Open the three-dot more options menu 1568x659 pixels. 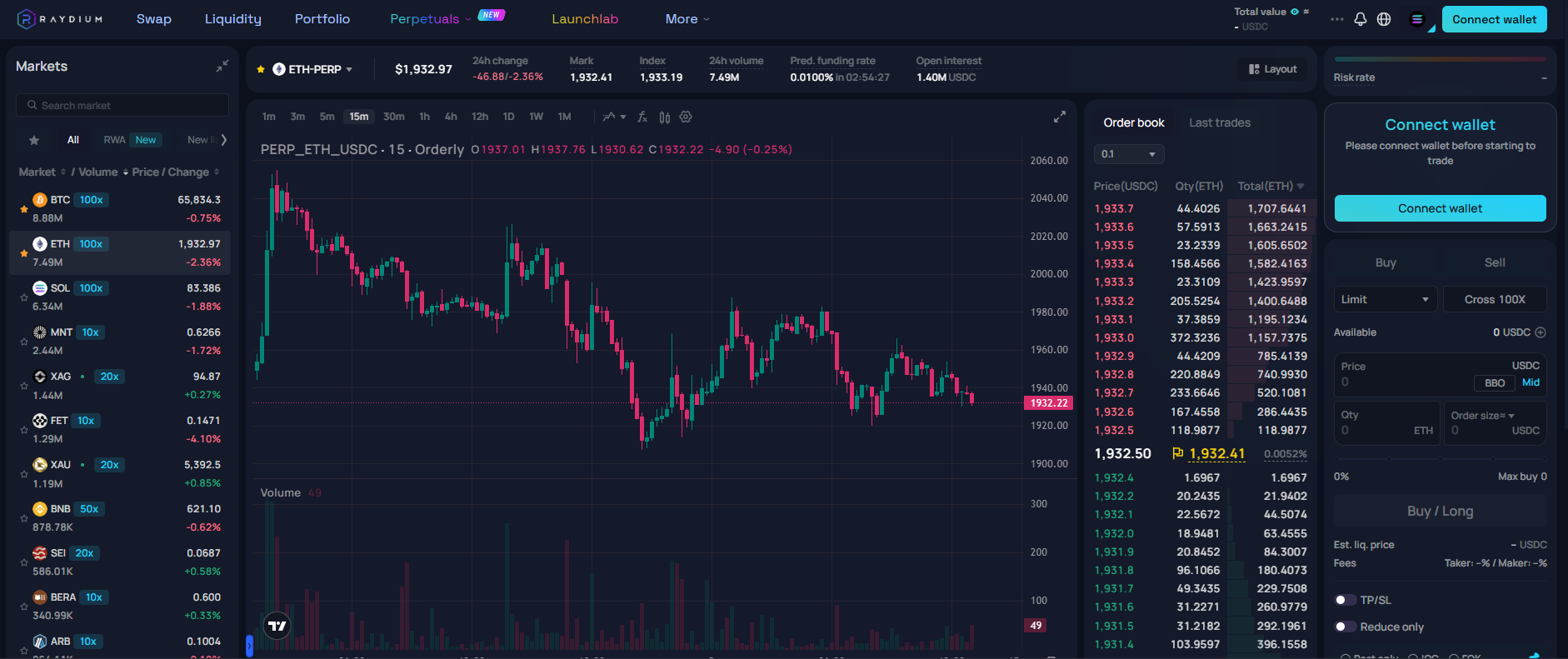1337,19
